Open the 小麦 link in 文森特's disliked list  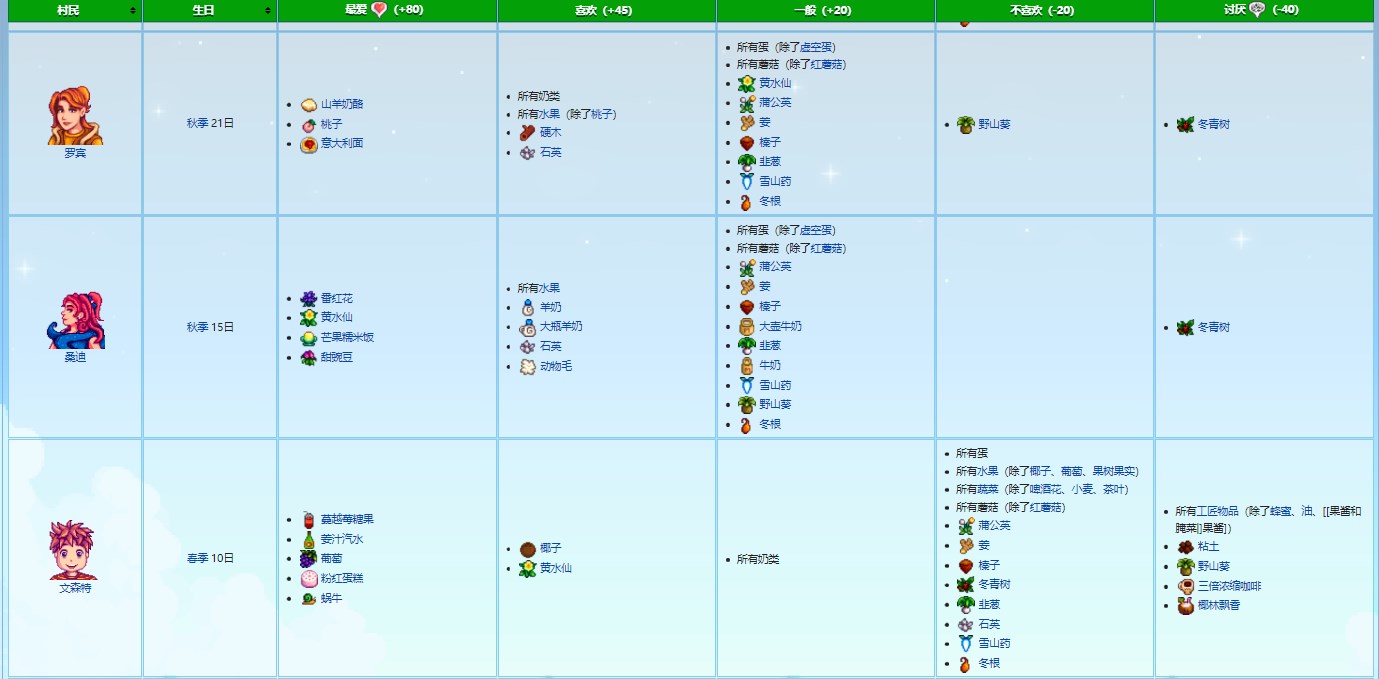coord(1082,489)
